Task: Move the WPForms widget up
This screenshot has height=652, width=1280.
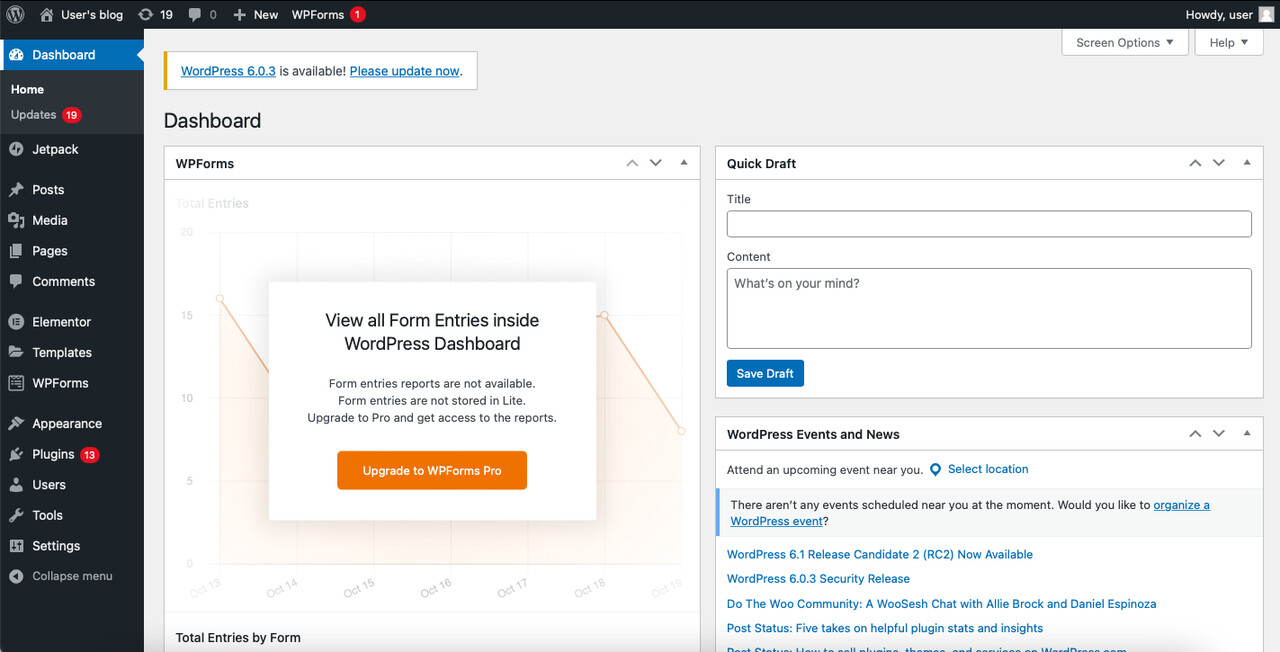Action: [x=632, y=163]
